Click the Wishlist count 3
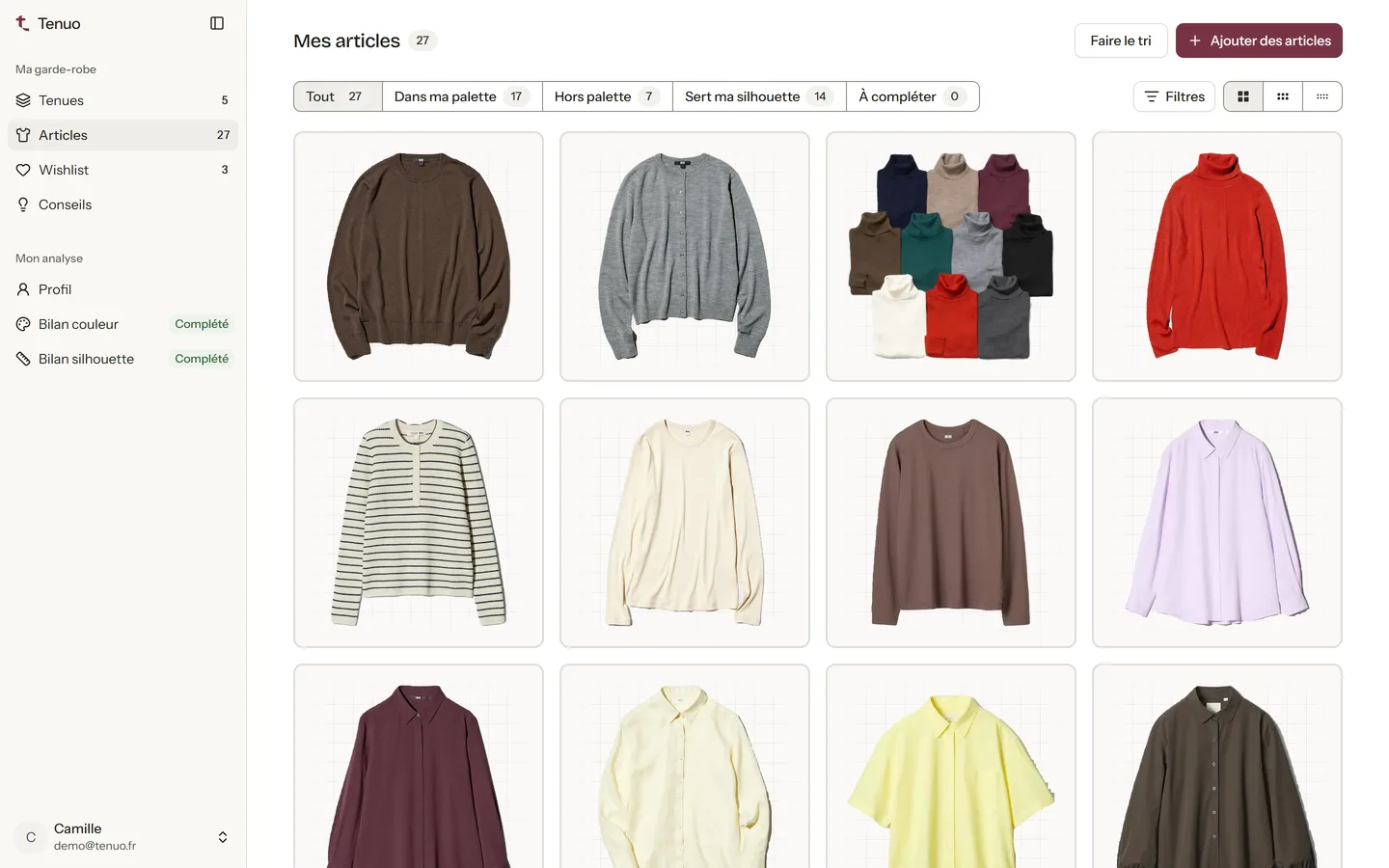Image resolution: width=1389 pixels, height=868 pixels. click(225, 170)
